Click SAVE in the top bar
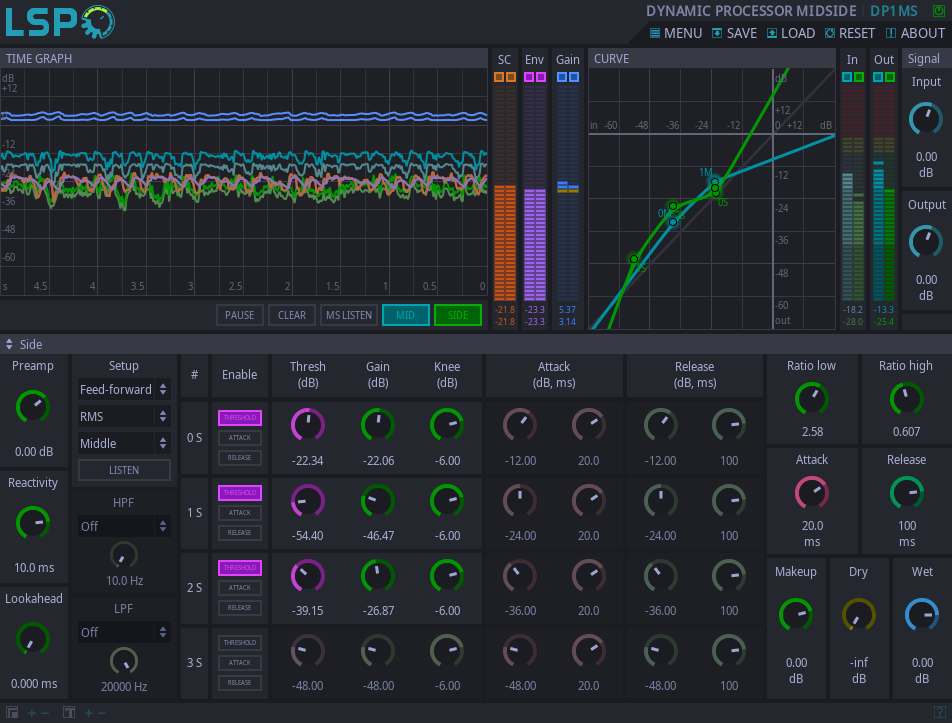This screenshot has width=952, height=723. tap(735, 33)
